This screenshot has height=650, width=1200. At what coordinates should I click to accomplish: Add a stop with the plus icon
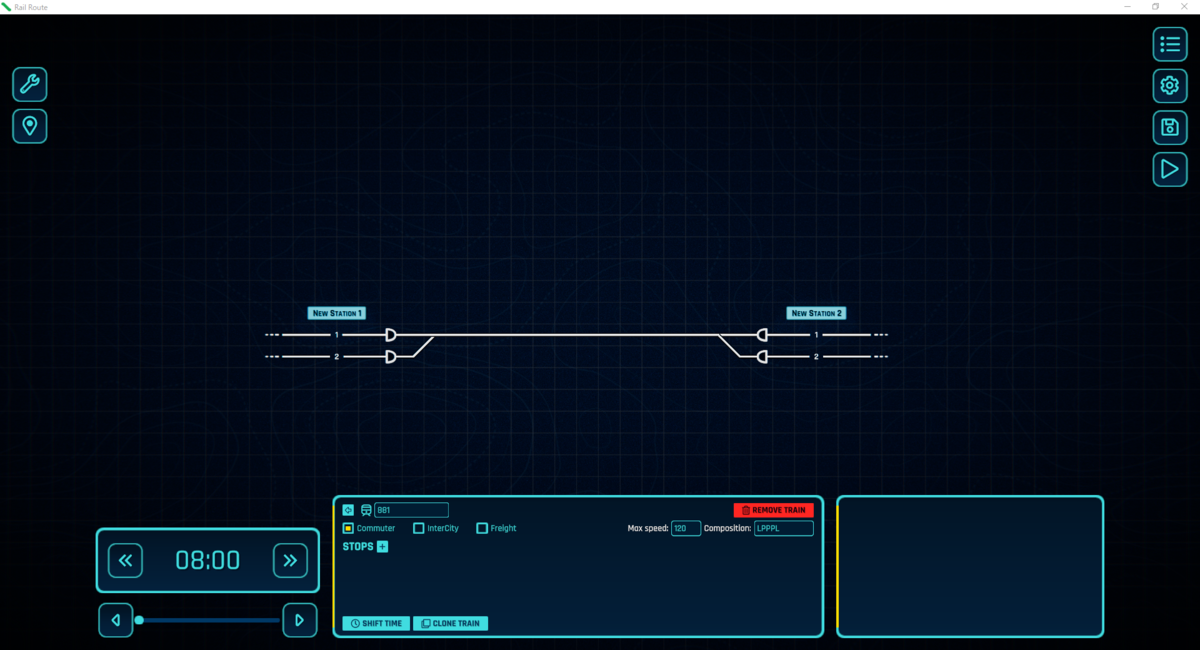coord(382,547)
